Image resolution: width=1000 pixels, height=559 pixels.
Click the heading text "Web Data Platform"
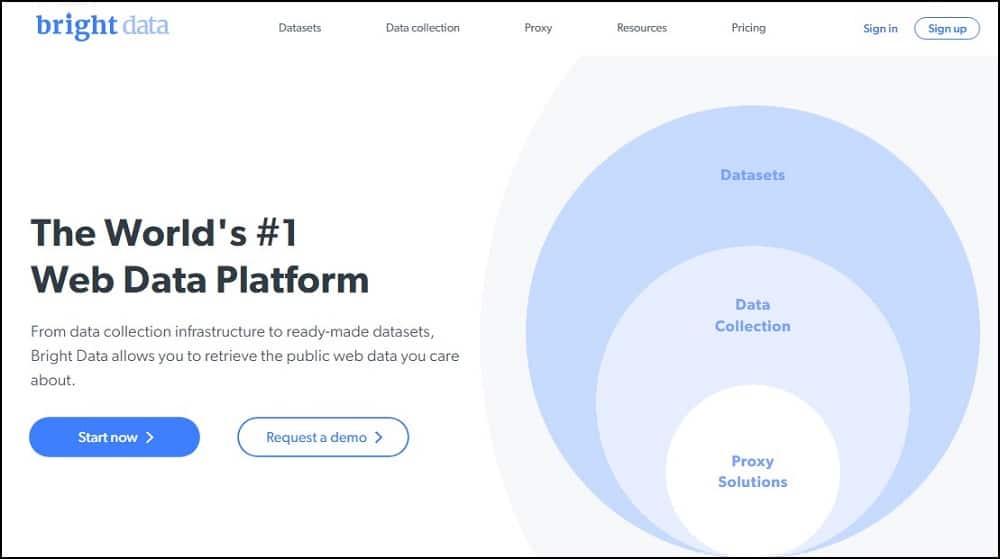(200, 280)
